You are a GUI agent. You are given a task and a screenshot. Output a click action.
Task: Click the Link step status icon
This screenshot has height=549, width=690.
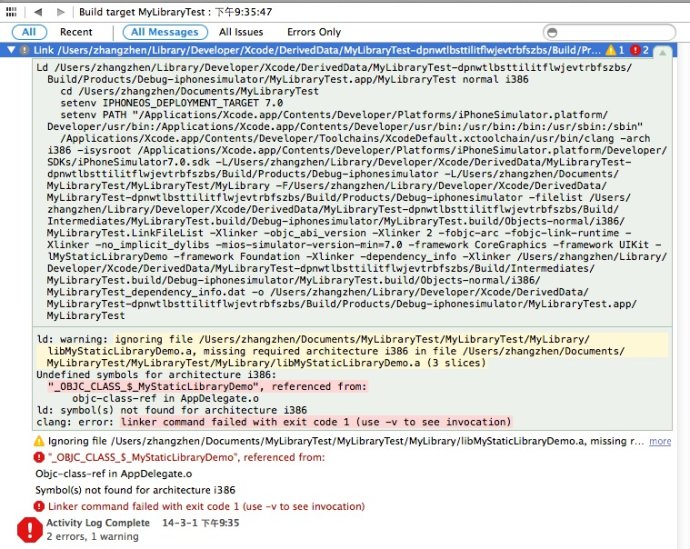tap(25, 50)
